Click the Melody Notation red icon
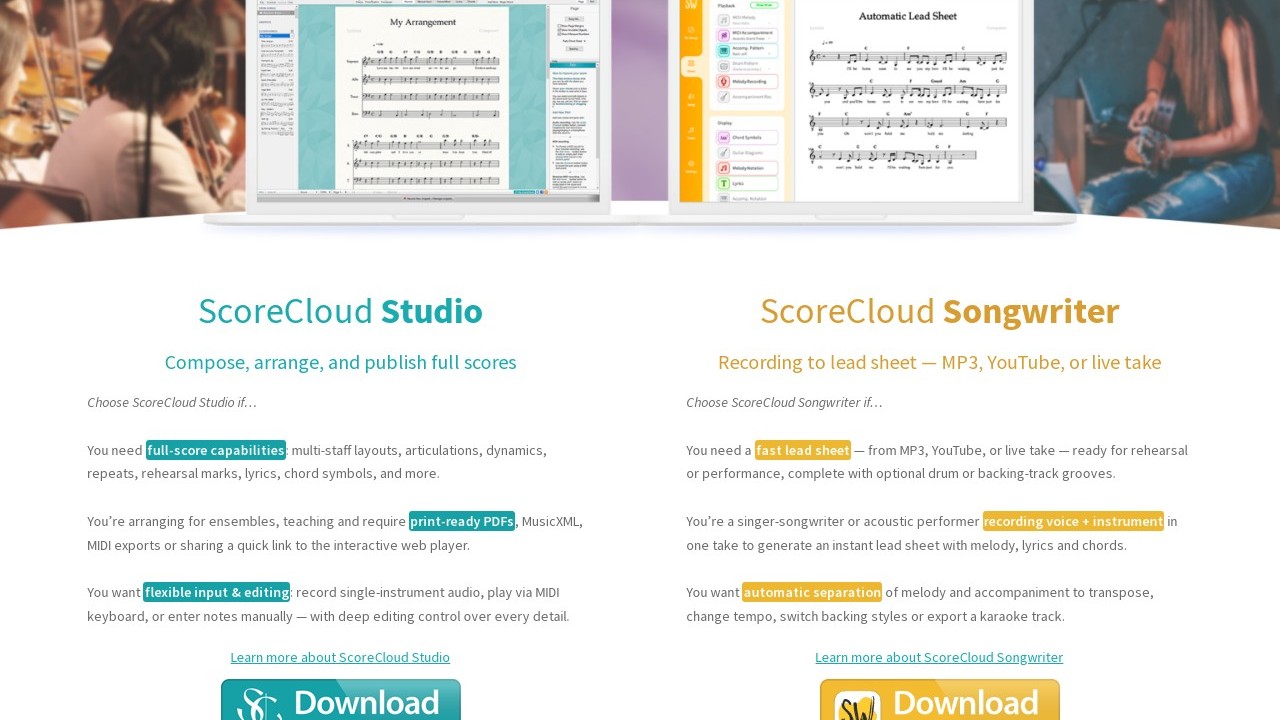 pyautogui.click(x=723, y=168)
